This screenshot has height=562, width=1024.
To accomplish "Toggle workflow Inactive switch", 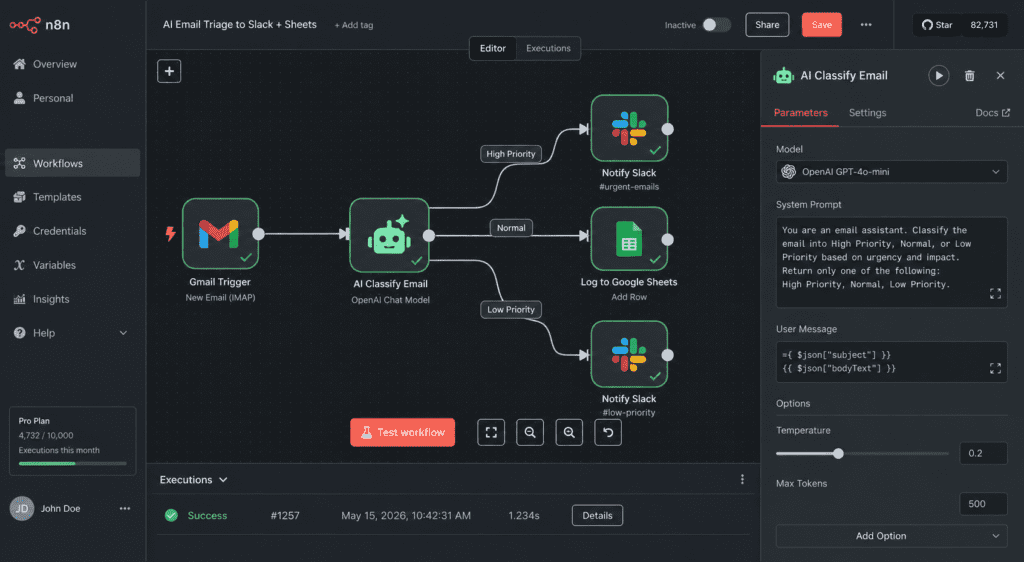I will (716, 25).
